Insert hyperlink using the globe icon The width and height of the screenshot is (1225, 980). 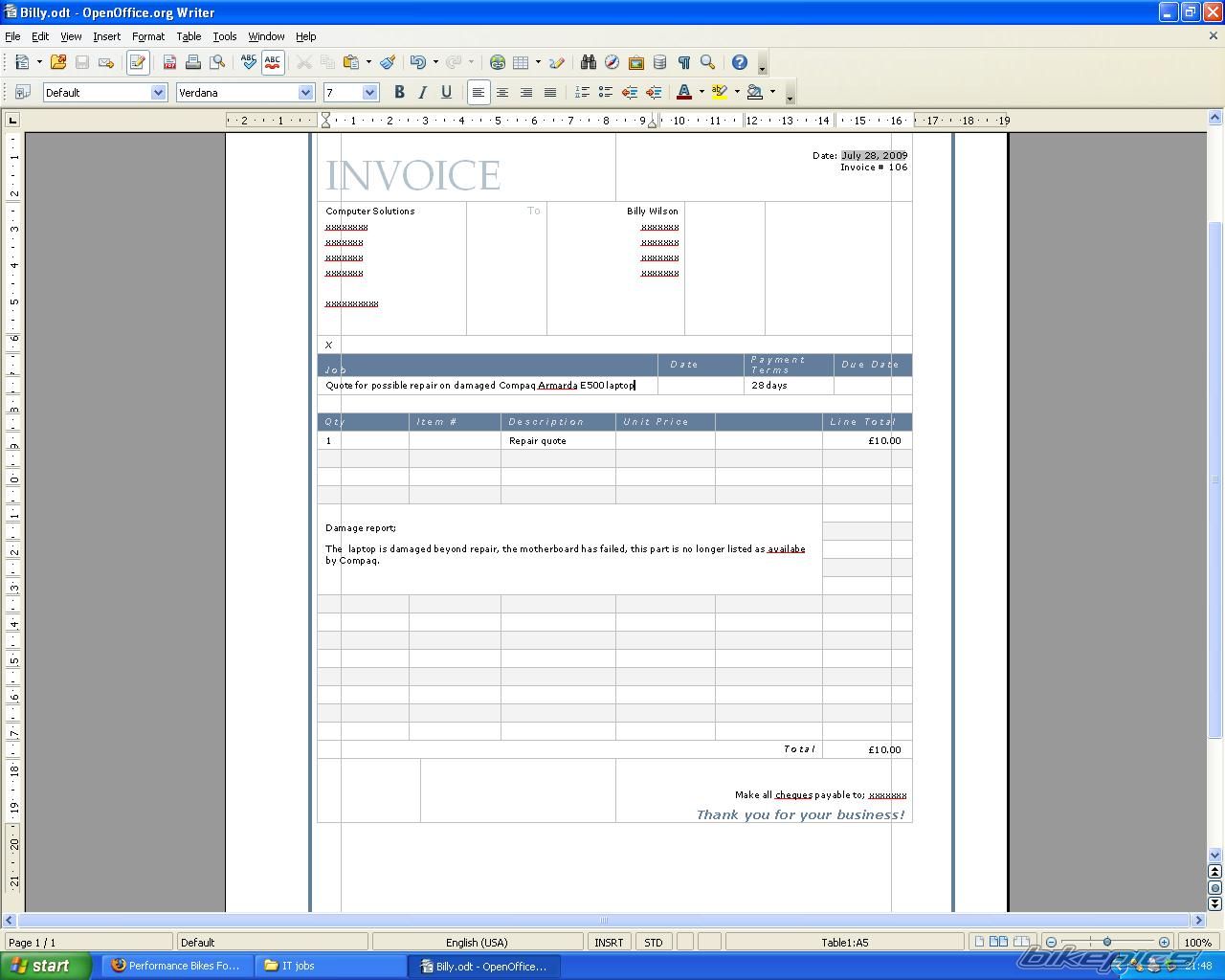[497, 62]
